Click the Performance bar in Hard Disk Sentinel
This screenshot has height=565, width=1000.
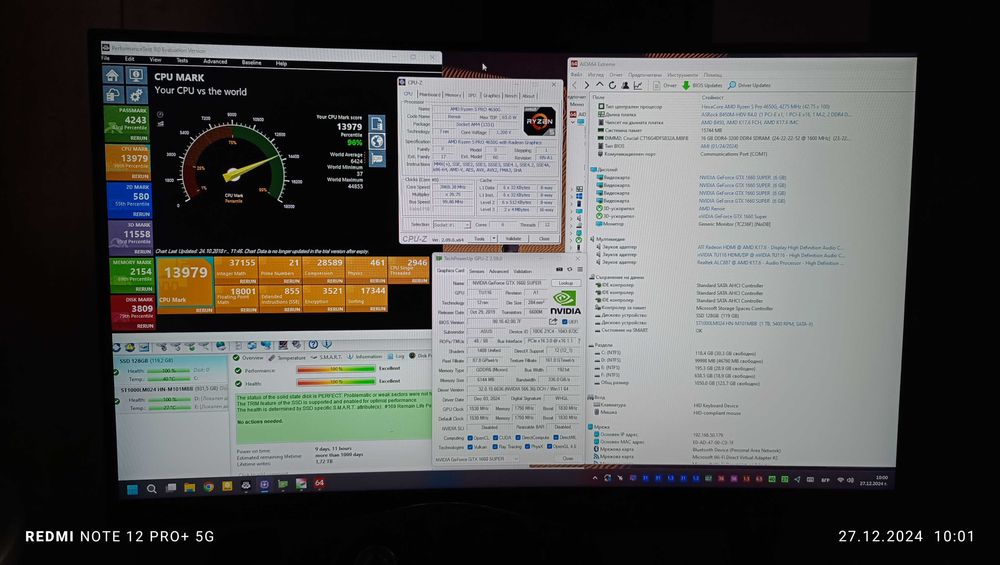coord(335,369)
